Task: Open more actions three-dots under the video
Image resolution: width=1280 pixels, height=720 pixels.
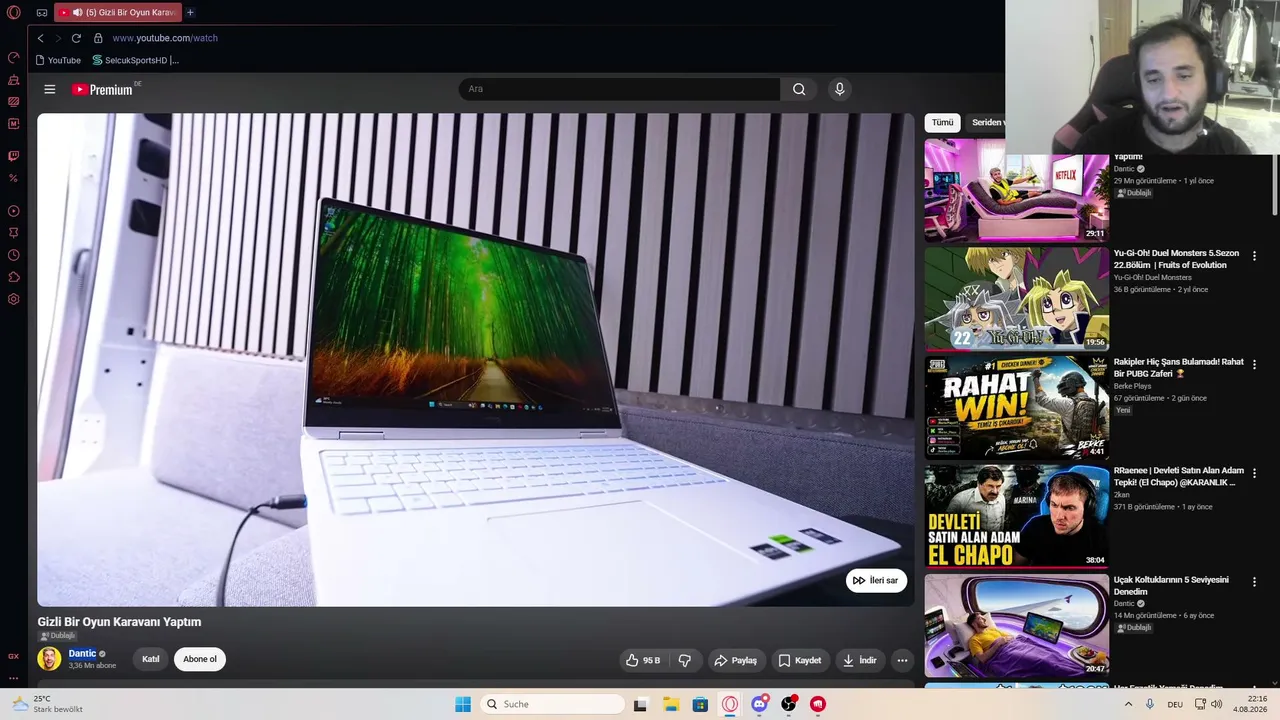Action: click(902, 660)
